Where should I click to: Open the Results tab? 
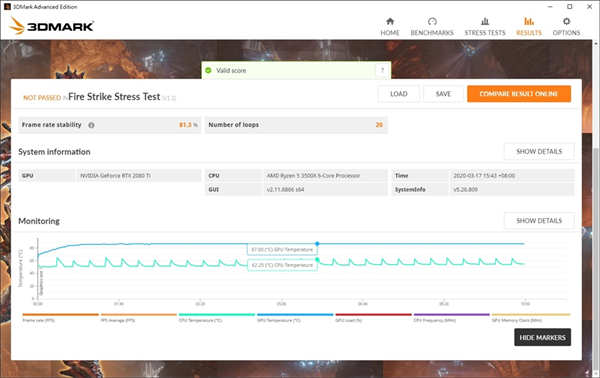[x=529, y=26]
